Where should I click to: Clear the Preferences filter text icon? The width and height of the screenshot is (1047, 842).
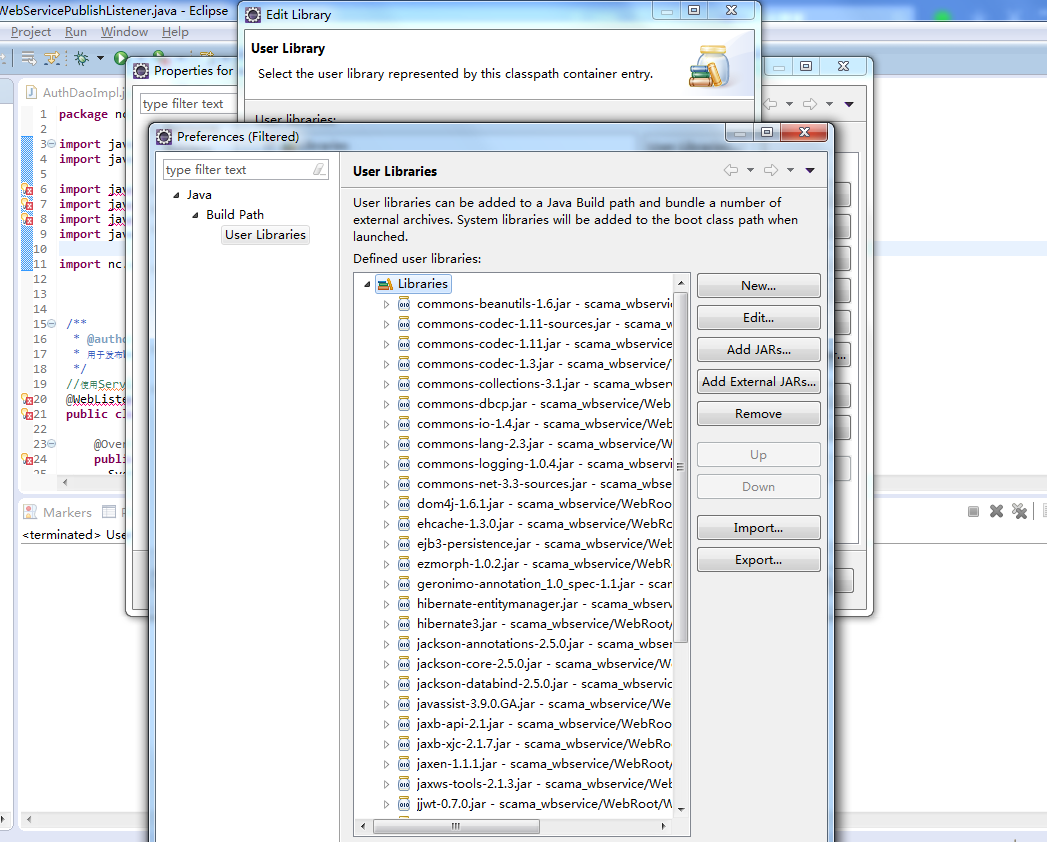click(x=319, y=170)
